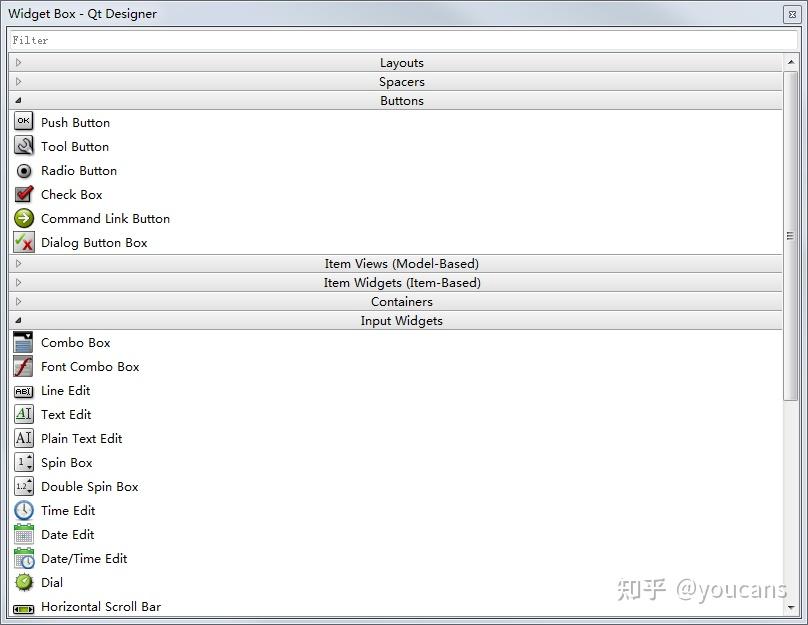Select the Combo Box widget icon

[x=23, y=342]
